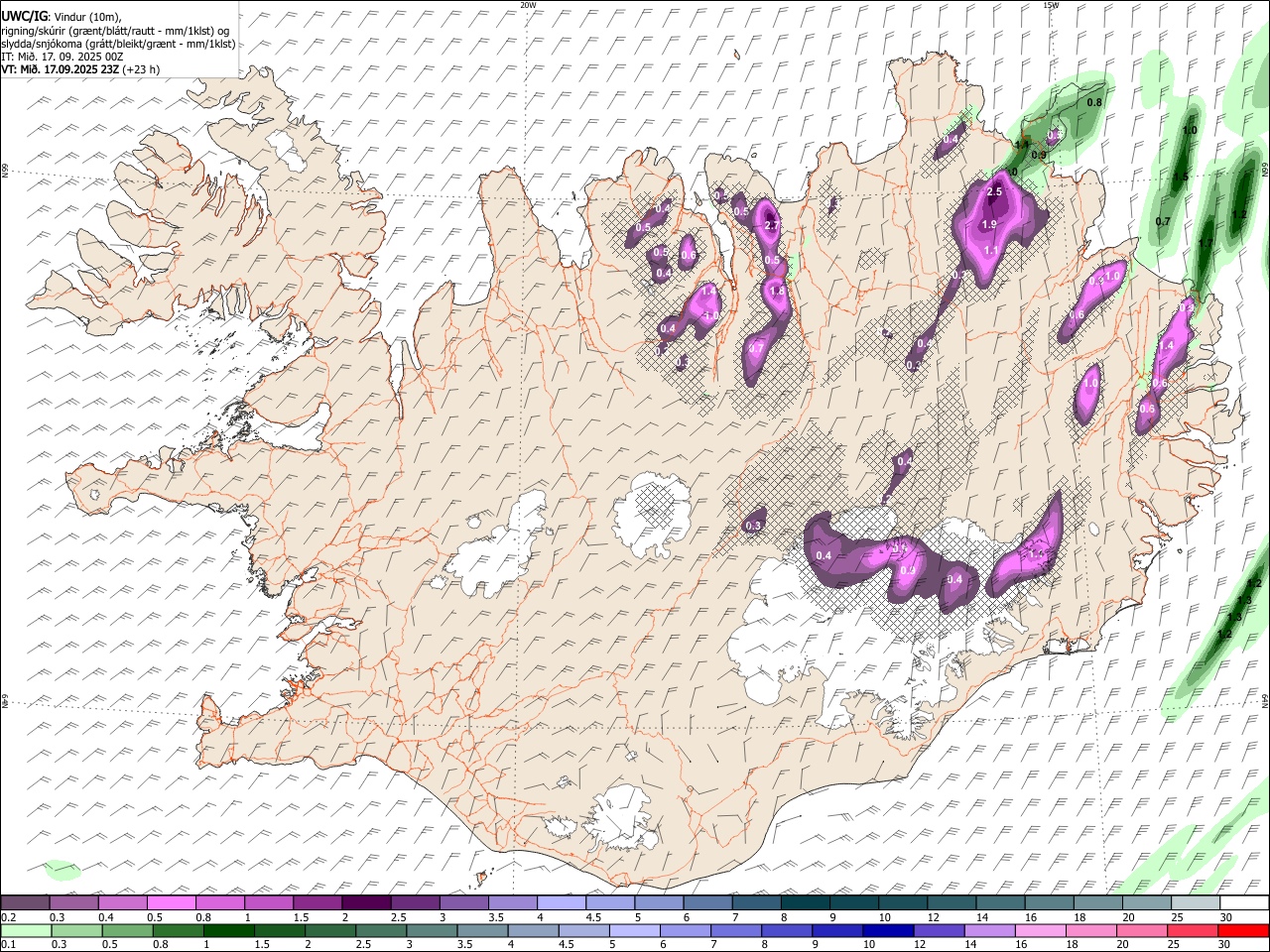1270x952 pixels.
Task: Select the 0.8 green swatch in lower rain scale
Action: click(178, 931)
